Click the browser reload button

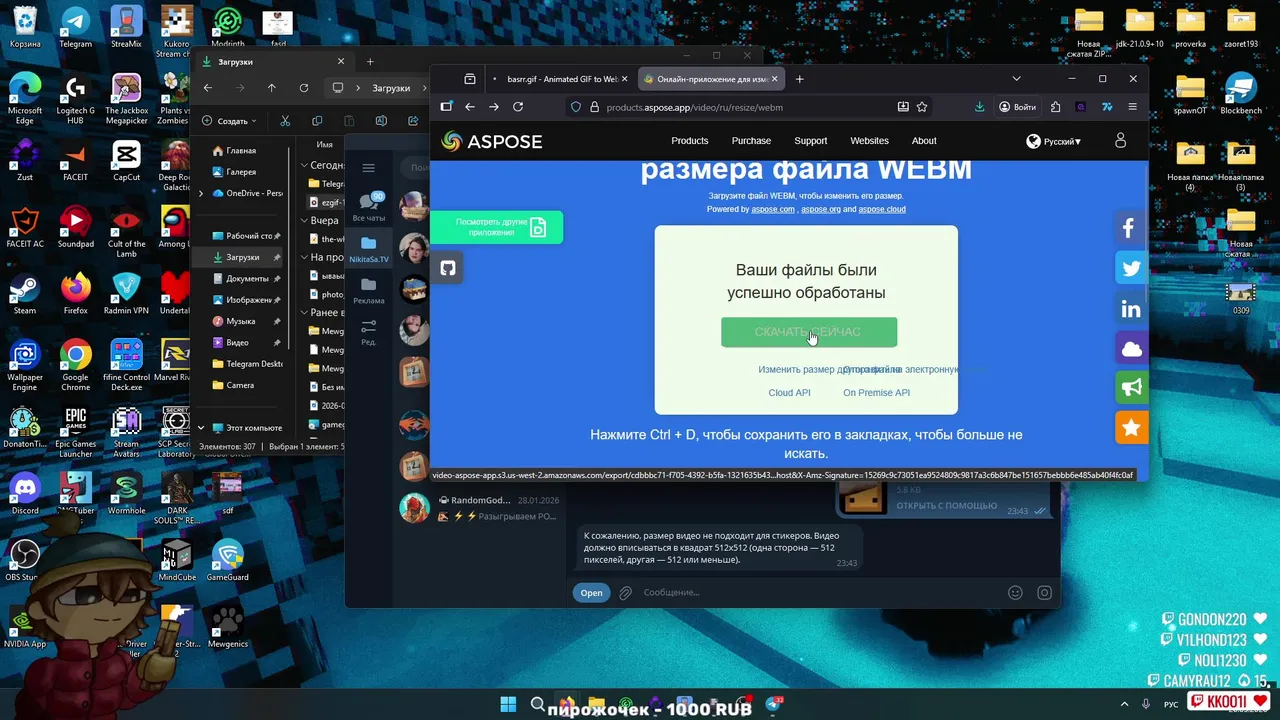[518, 107]
